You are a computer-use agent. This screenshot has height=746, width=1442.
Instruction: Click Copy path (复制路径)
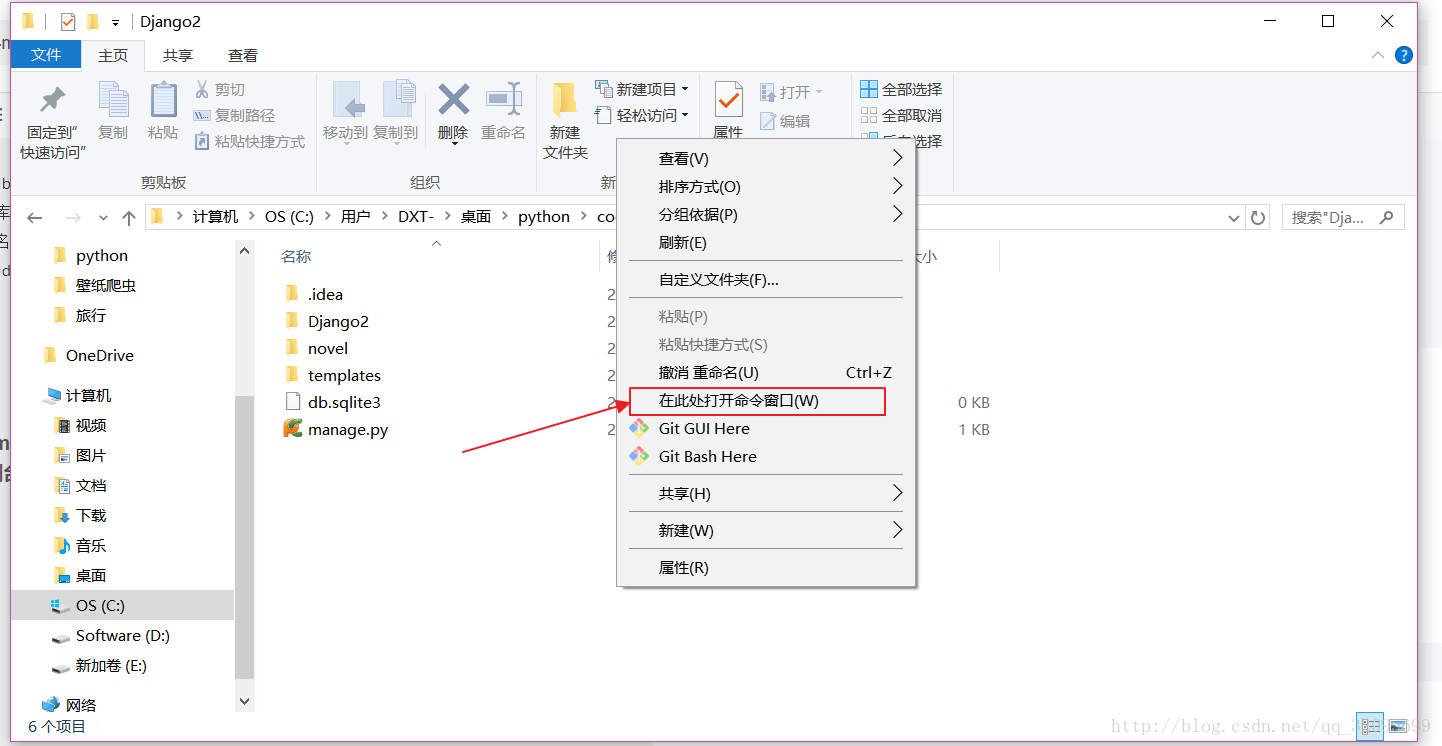[234, 116]
